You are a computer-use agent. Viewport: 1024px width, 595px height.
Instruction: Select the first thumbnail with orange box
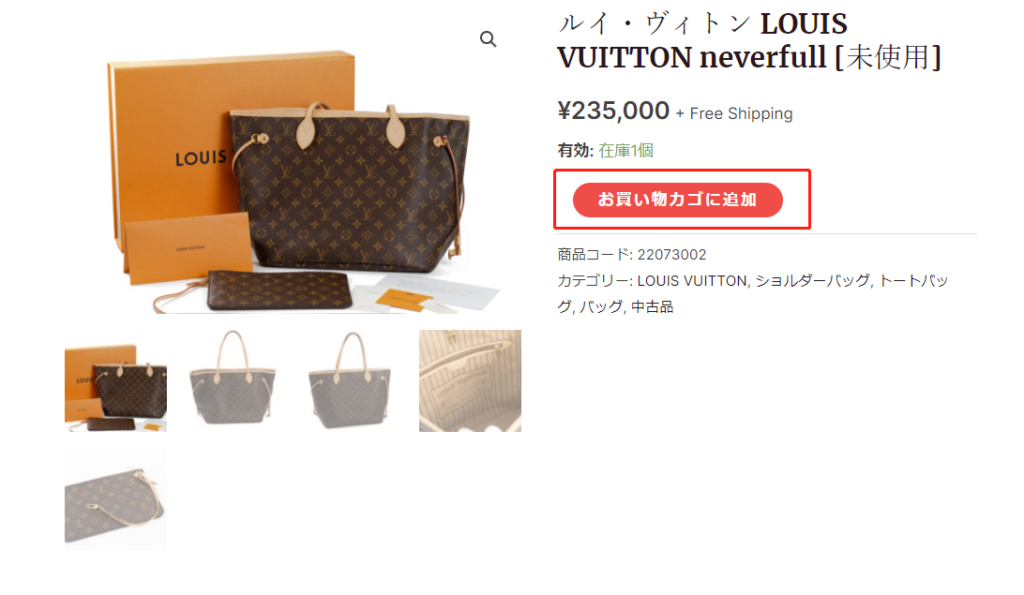click(116, 381)
